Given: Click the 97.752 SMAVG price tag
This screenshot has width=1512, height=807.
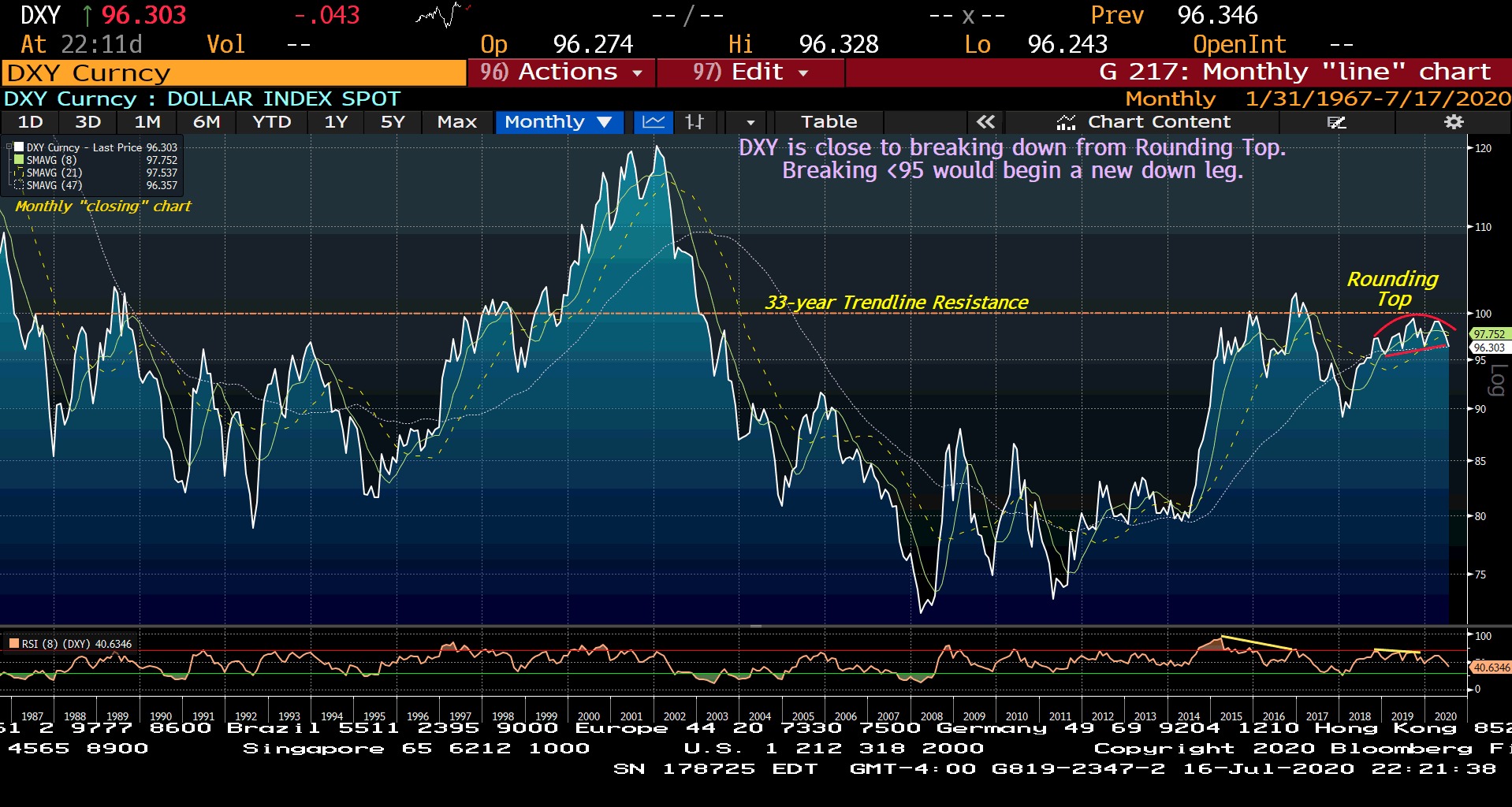Looking at the screenshot, I should coord(1489,334).
